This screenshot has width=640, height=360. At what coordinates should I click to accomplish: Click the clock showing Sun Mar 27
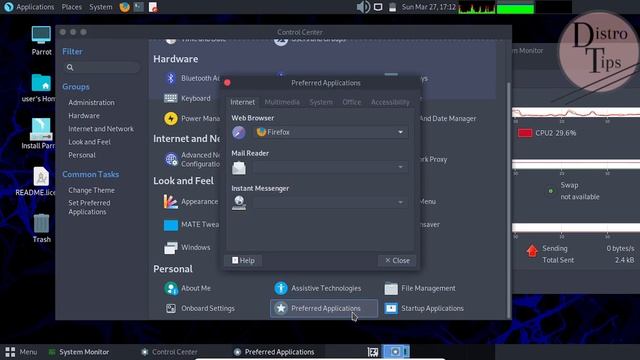[428, 7]
